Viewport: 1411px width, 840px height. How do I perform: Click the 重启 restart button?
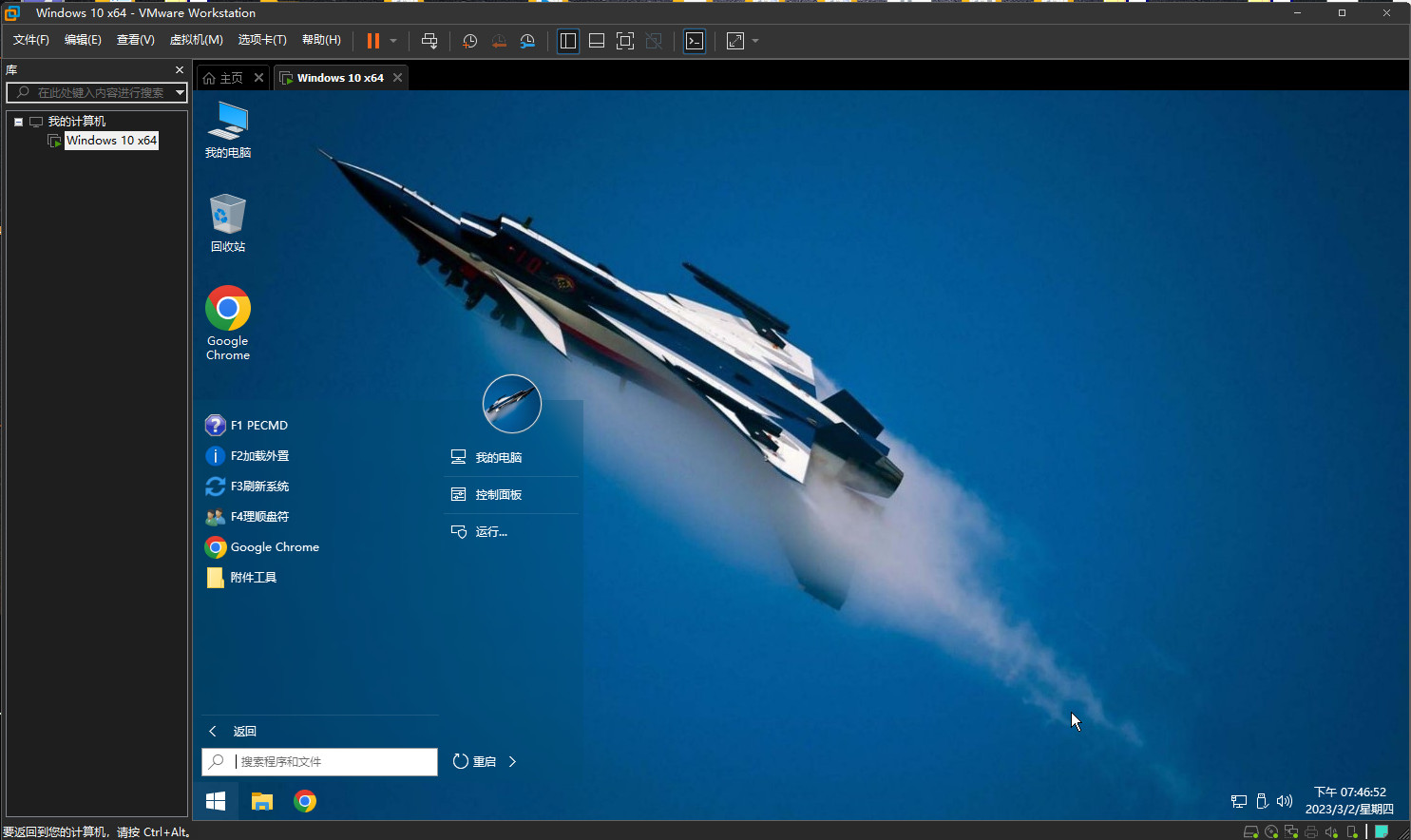click(474, 762)
